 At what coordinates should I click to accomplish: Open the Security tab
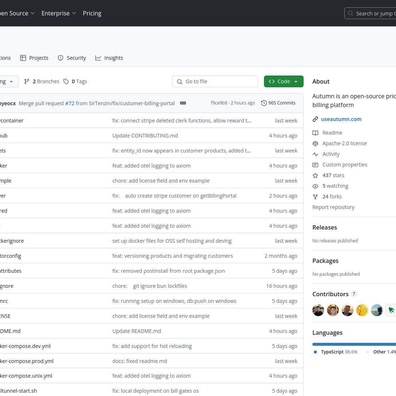coord(72,58)
